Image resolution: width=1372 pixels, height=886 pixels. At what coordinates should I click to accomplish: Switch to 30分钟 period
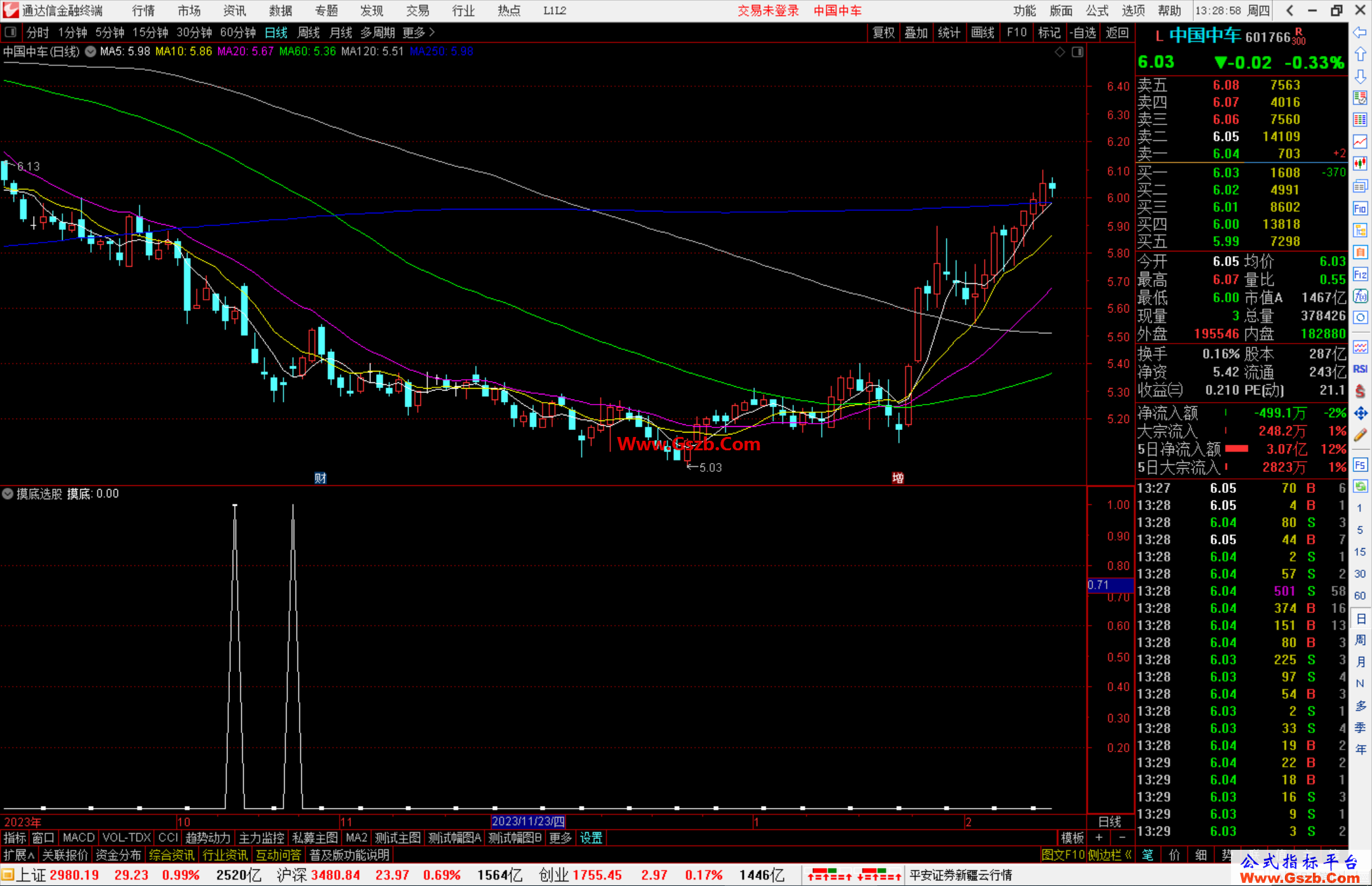(194, 32)
